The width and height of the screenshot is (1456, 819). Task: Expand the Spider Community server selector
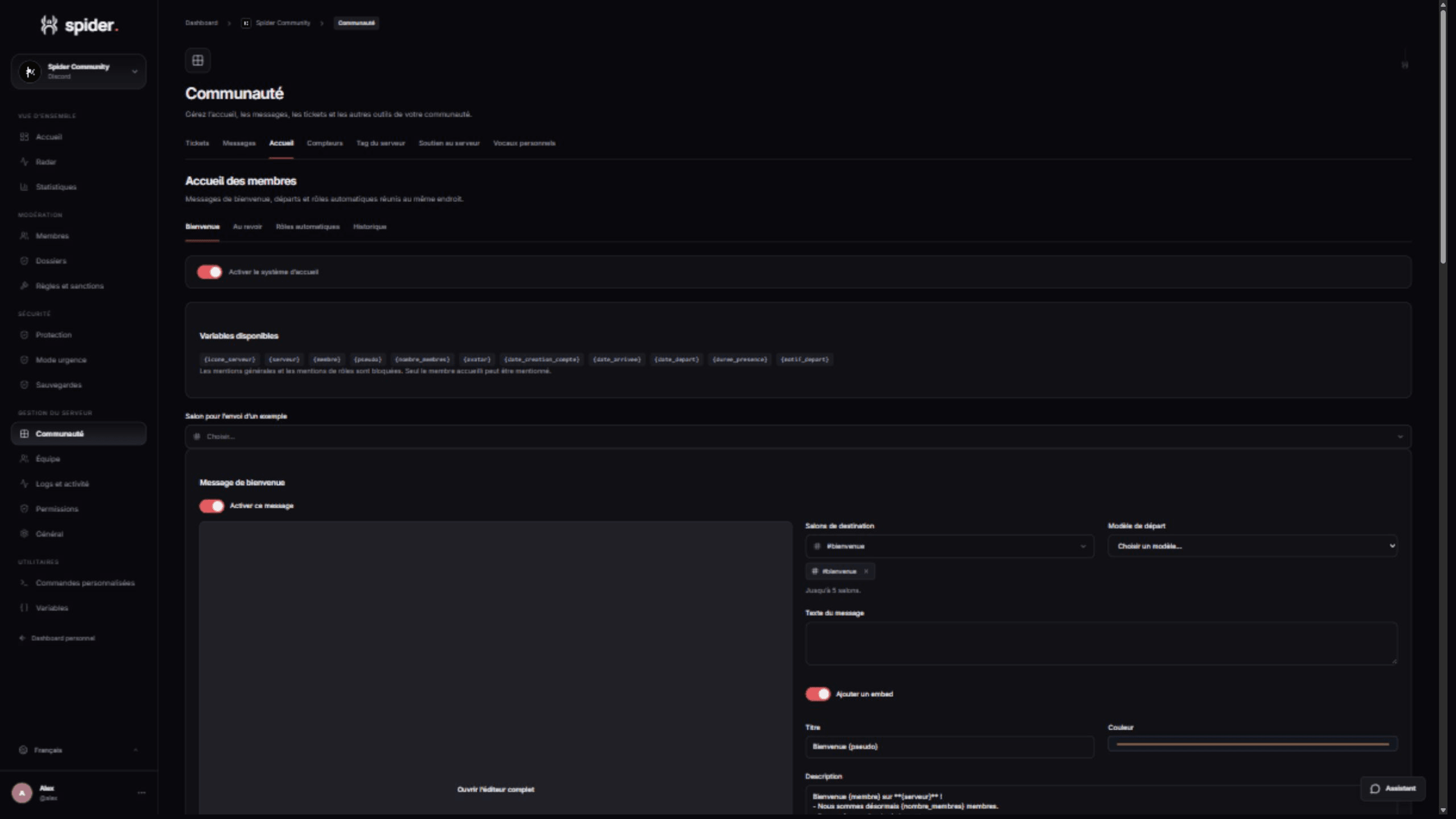(x=78, y=72)
